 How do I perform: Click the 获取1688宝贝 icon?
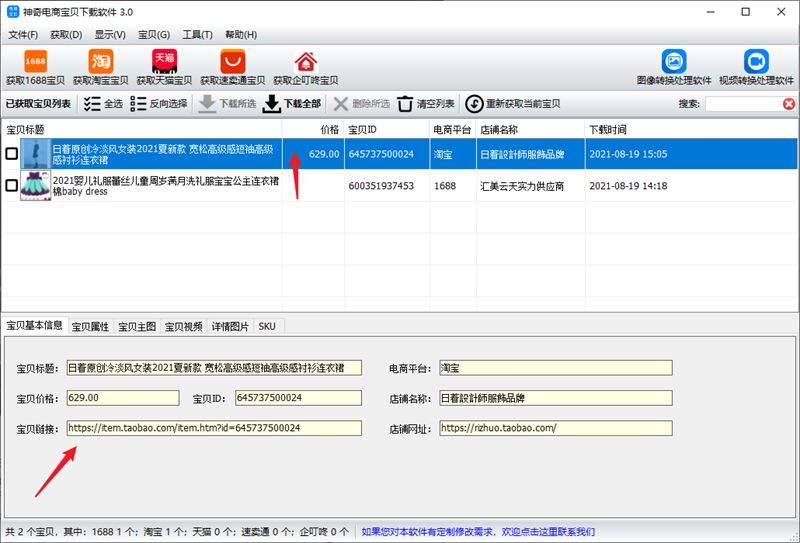point(35,61)
